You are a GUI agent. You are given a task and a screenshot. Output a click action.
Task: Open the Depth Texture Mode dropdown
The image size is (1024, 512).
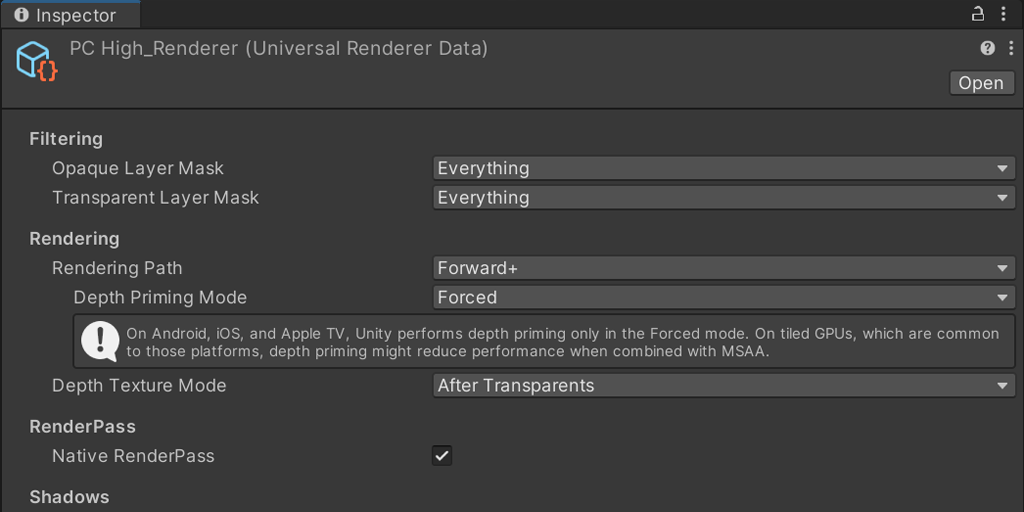724,386
